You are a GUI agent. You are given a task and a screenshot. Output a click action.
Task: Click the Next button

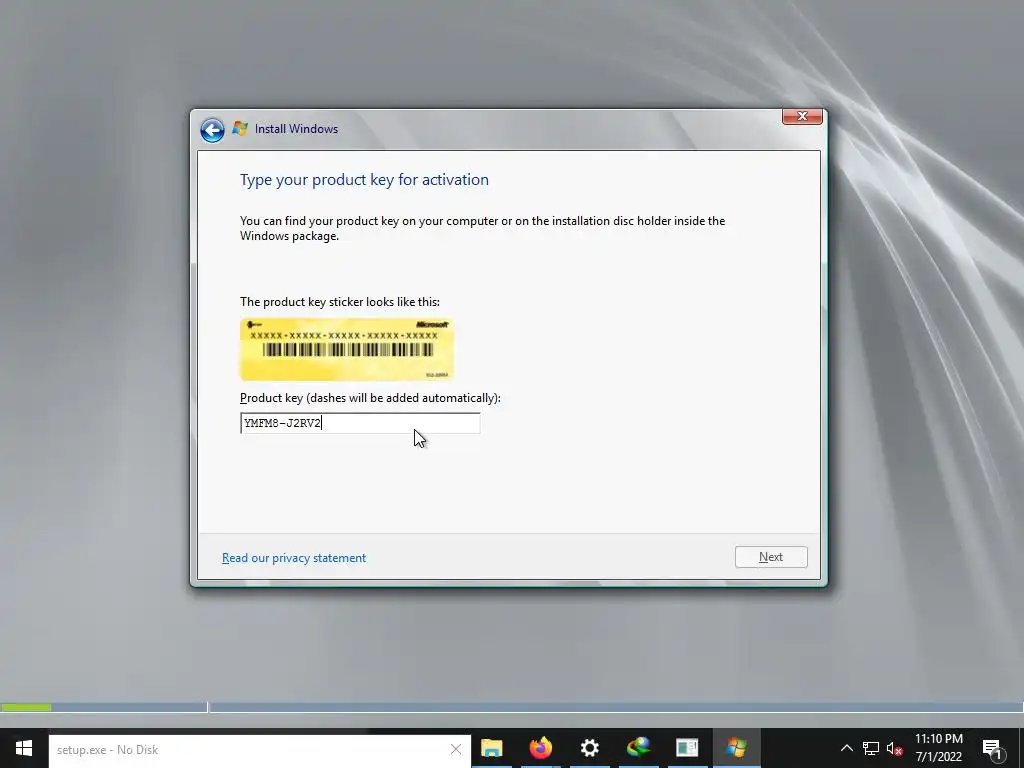pos(771,557)
